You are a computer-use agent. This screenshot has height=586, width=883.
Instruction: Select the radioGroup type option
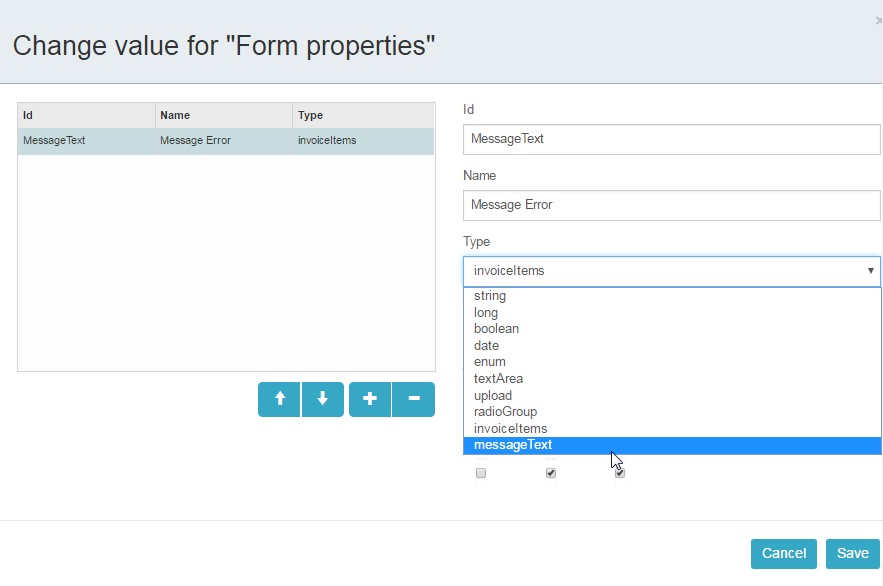tap(505, 412)
